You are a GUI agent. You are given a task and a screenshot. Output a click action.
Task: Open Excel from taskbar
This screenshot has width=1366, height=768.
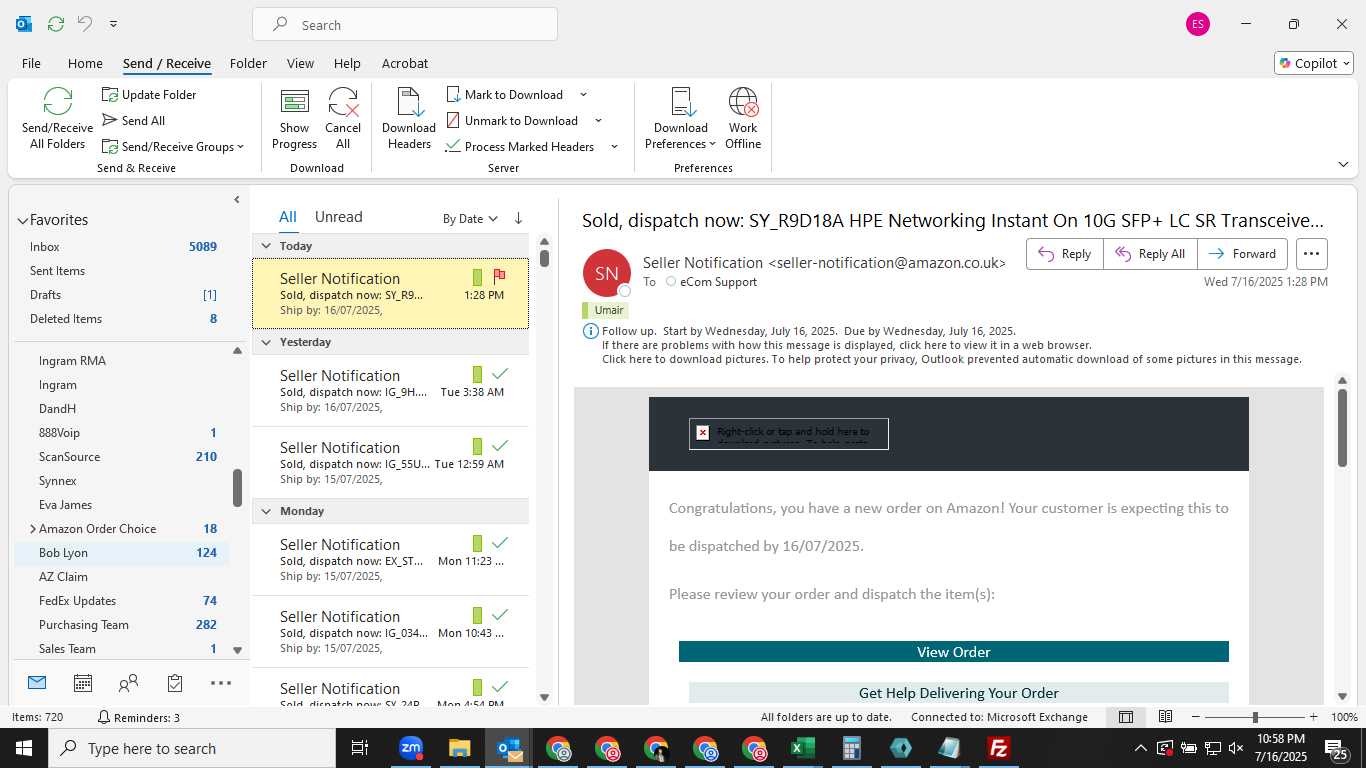(803, 748)
